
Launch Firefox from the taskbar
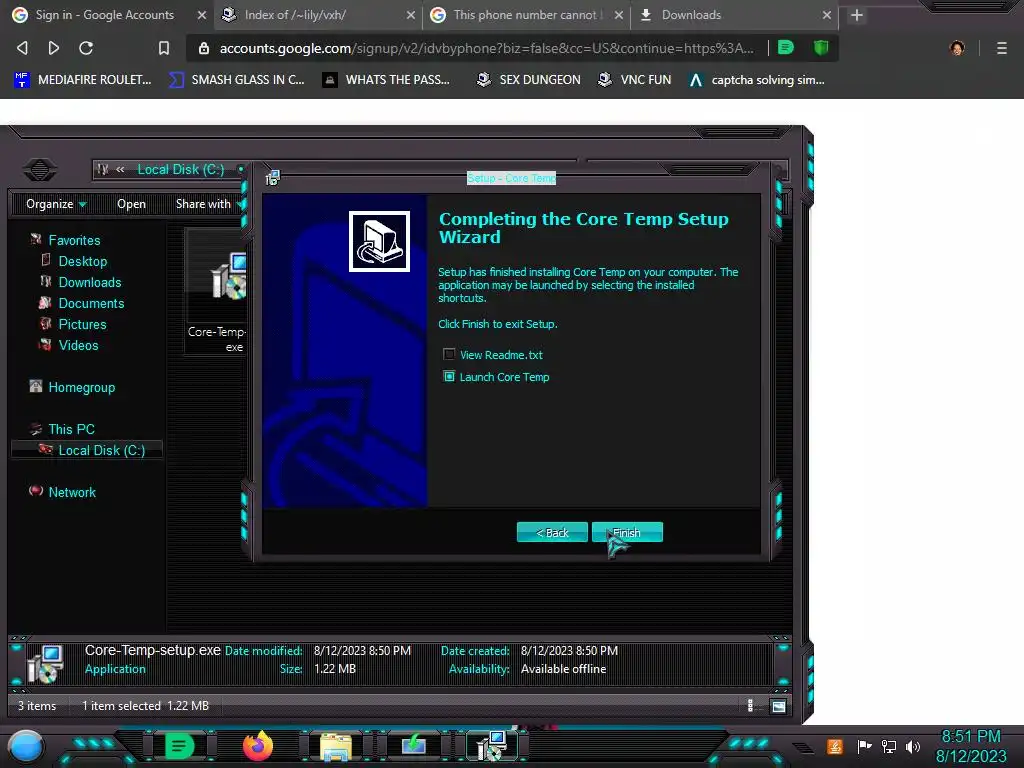pos(257,745)
